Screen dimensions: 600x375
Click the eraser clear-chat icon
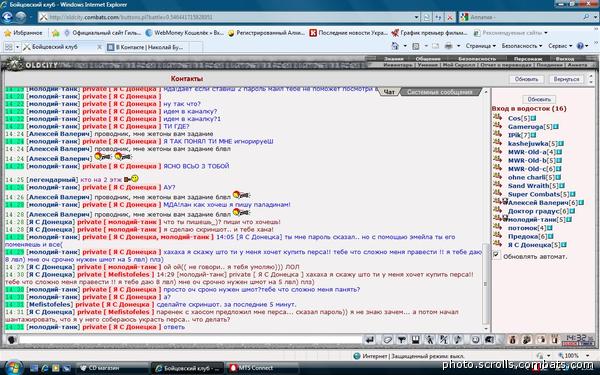tap(387, 339)
